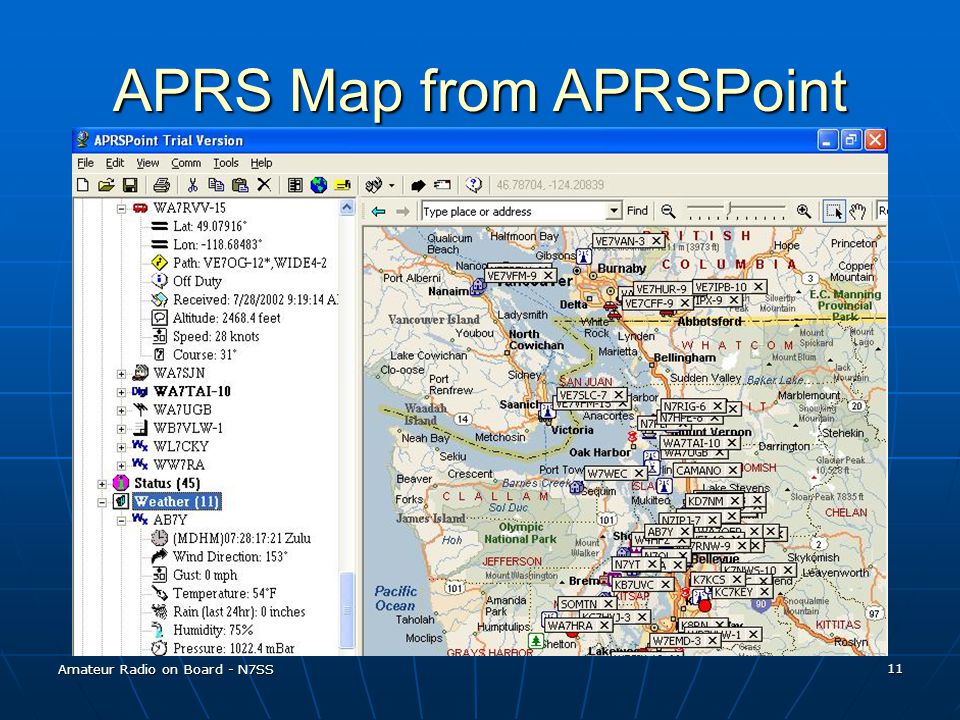Close the VE7VFM-9 map label
Screen dimensions: 960x720
[549, 276]
